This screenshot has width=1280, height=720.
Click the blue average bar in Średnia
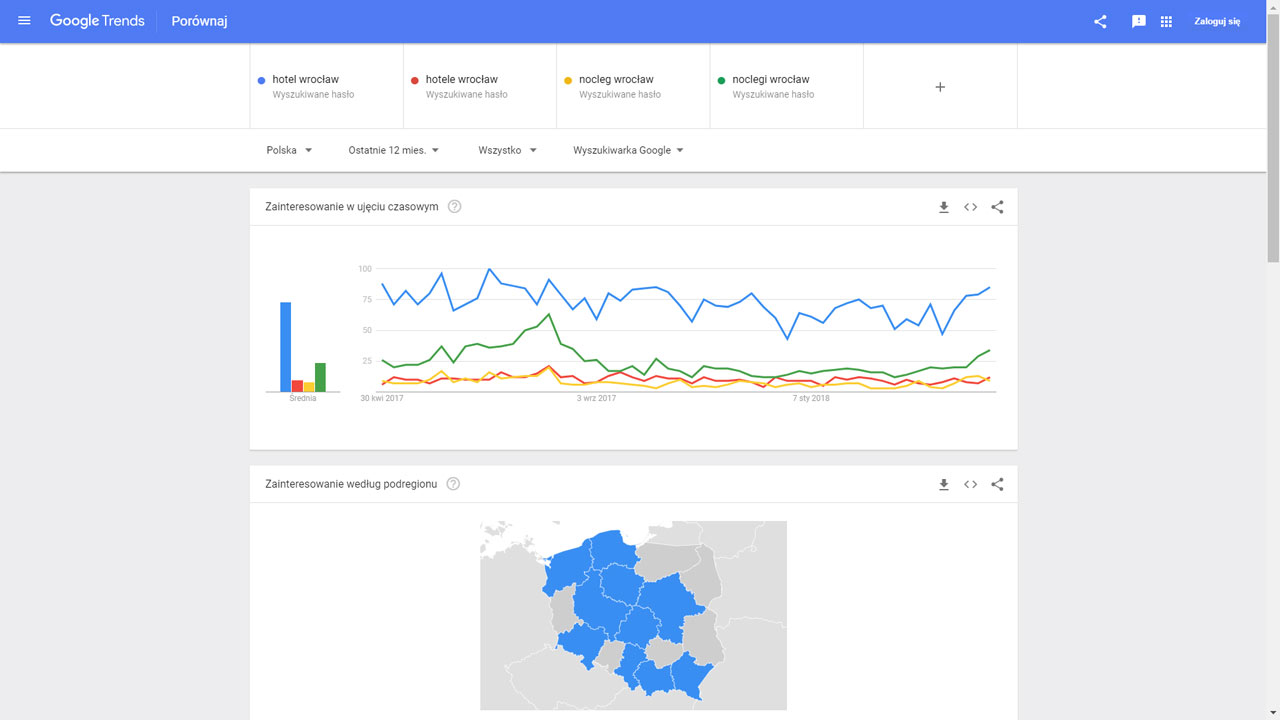pos(285,347)
